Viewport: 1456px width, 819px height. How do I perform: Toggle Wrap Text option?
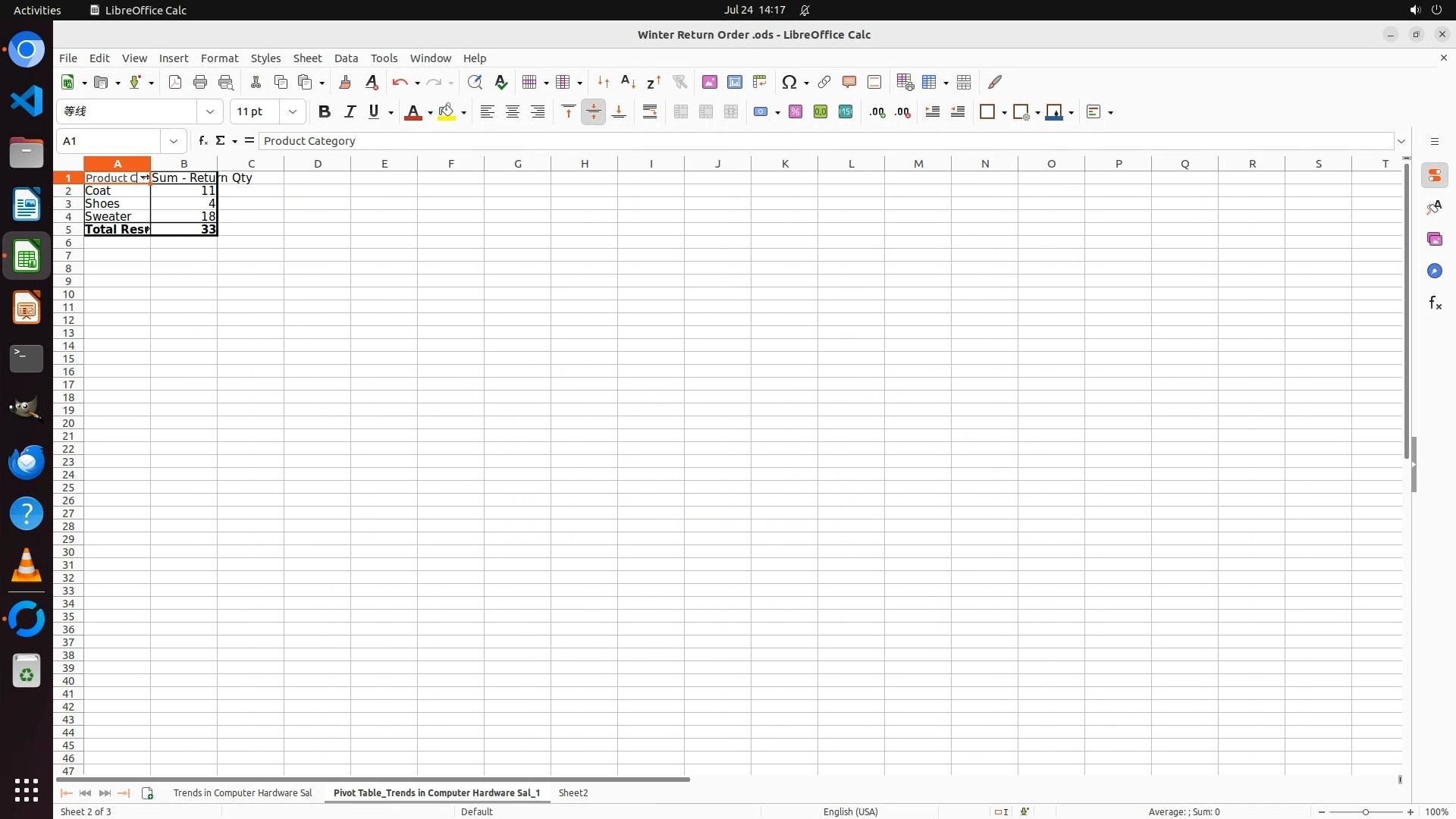click(650, 112)
